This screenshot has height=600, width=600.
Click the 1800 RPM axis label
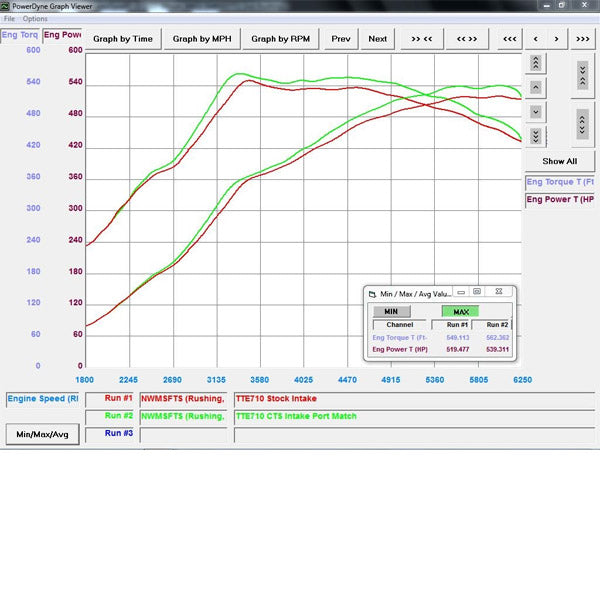(85, 380)
